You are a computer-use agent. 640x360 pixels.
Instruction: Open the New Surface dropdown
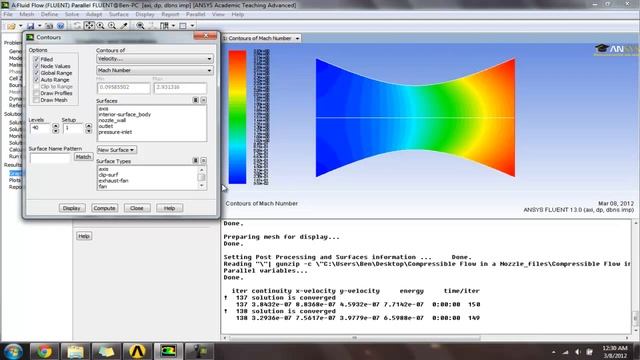point(116,150)
